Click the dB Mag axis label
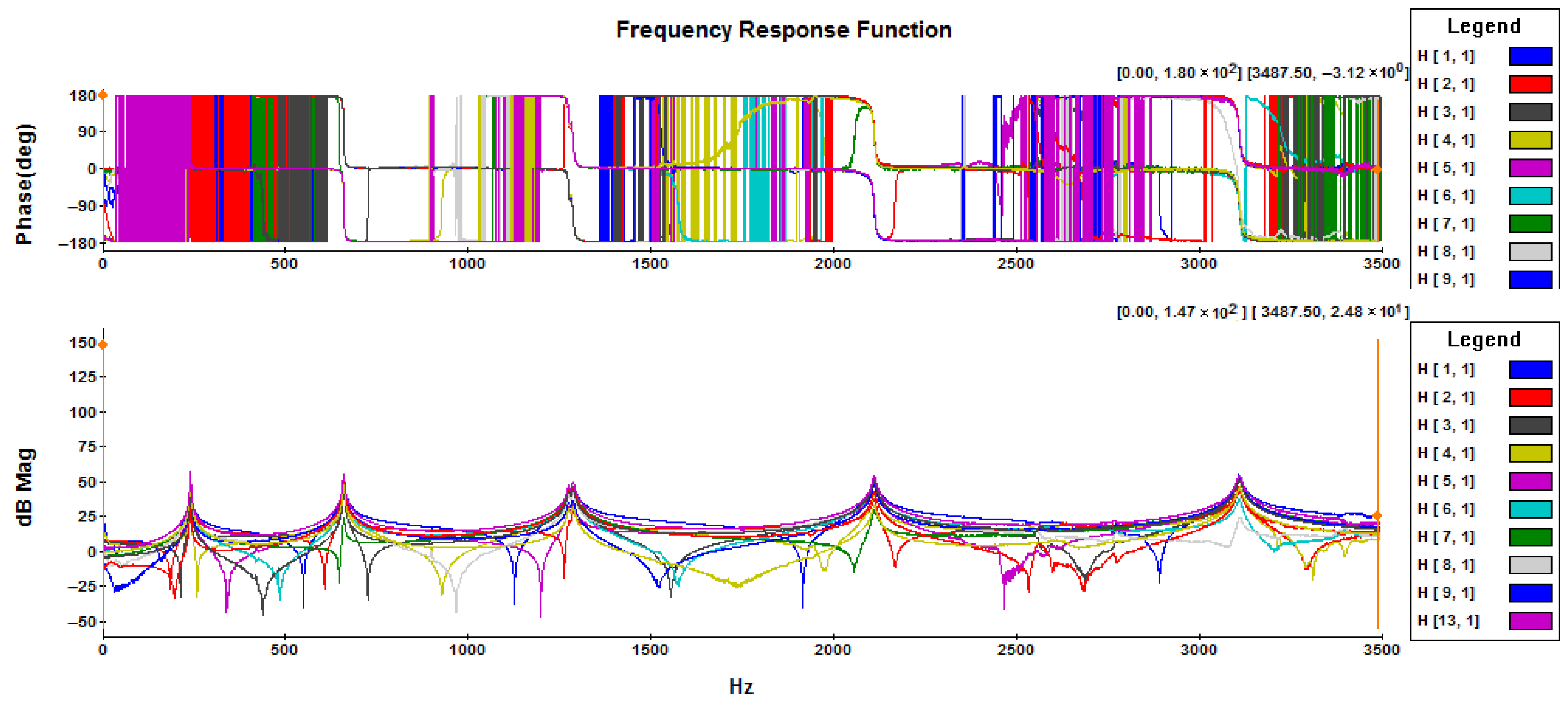The width and height of the screenshot is (1568, 704). (x=24, y=487)
